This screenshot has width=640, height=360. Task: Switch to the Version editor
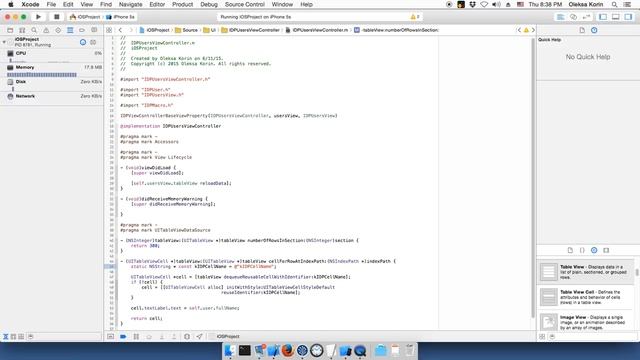[587, 17]
